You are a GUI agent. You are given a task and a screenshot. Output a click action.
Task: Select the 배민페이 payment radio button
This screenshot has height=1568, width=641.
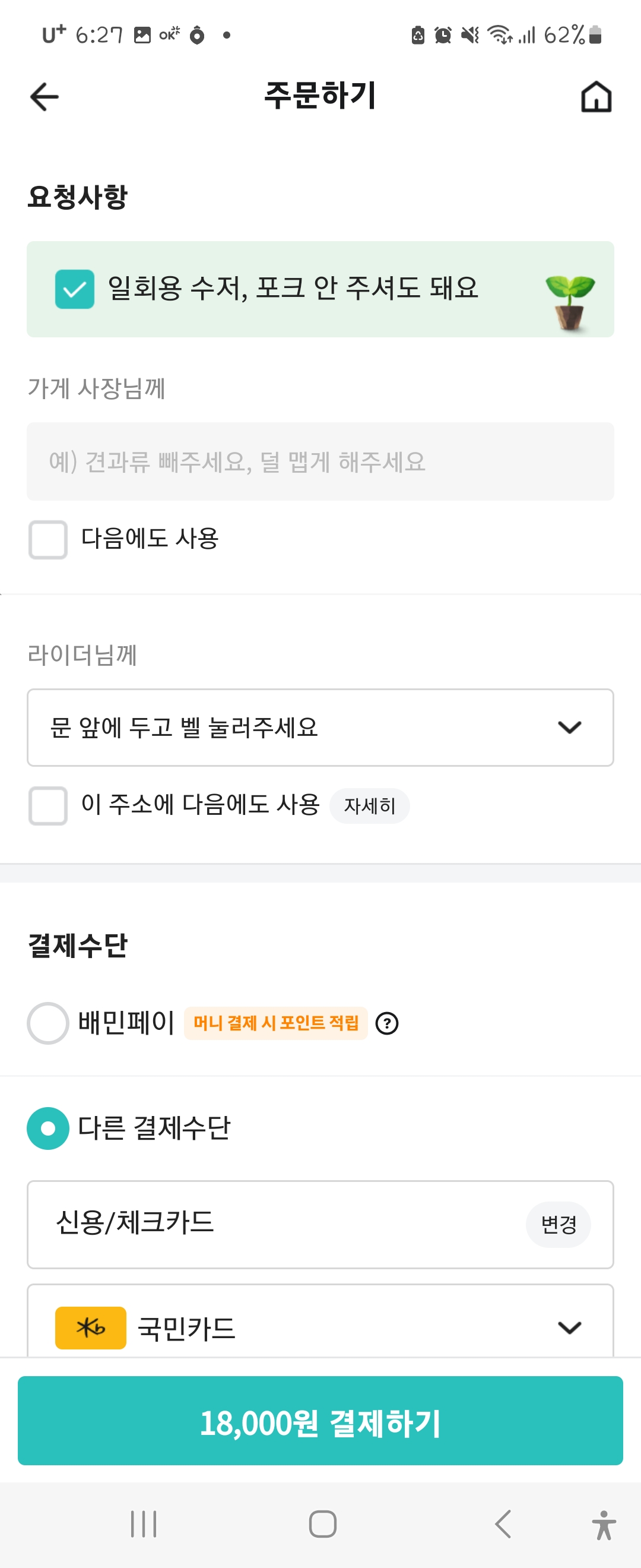(x=47, y=1023)
